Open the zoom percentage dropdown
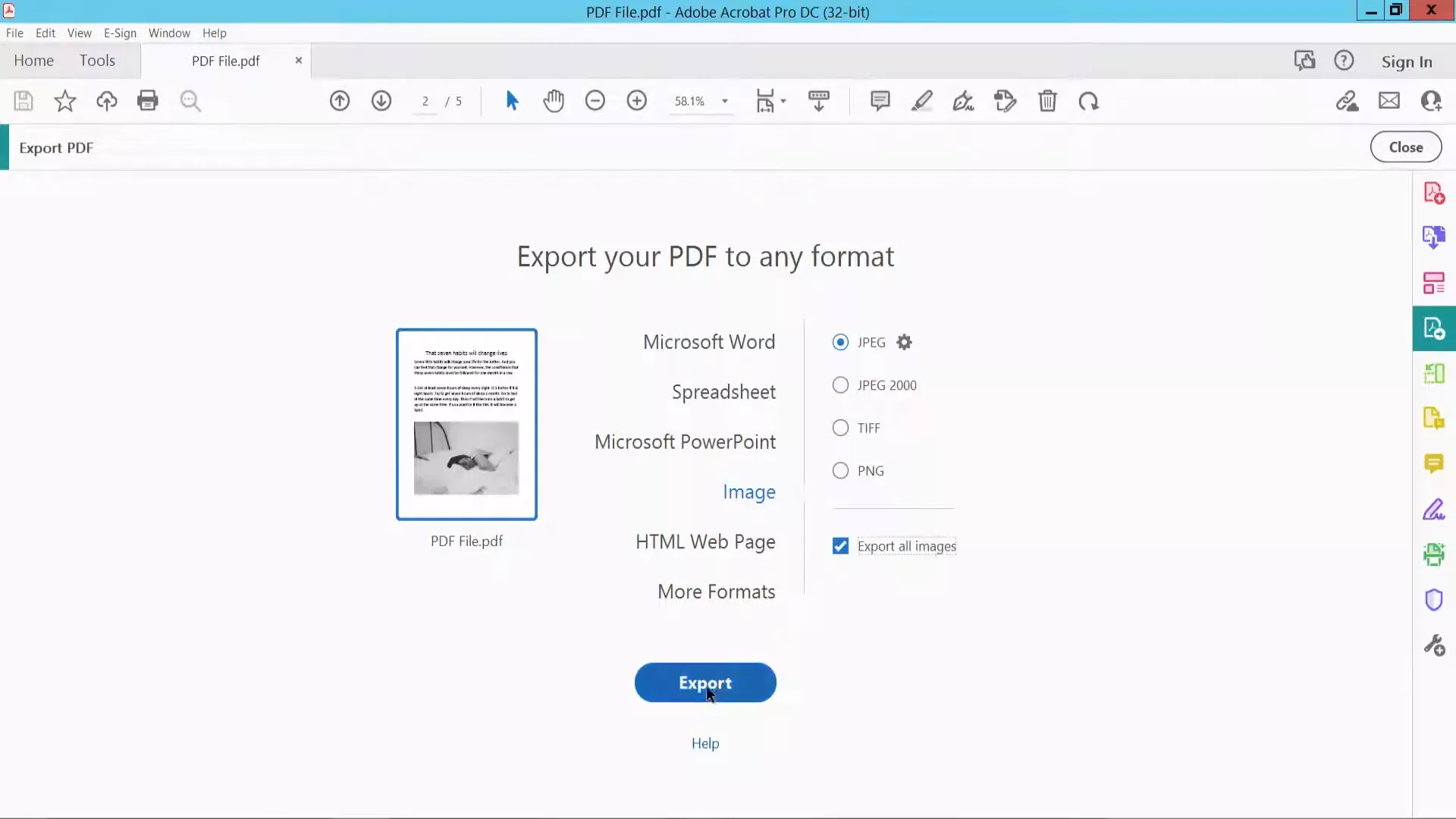This screenshot has height=819, width=1456. click(x=725, y=101)
